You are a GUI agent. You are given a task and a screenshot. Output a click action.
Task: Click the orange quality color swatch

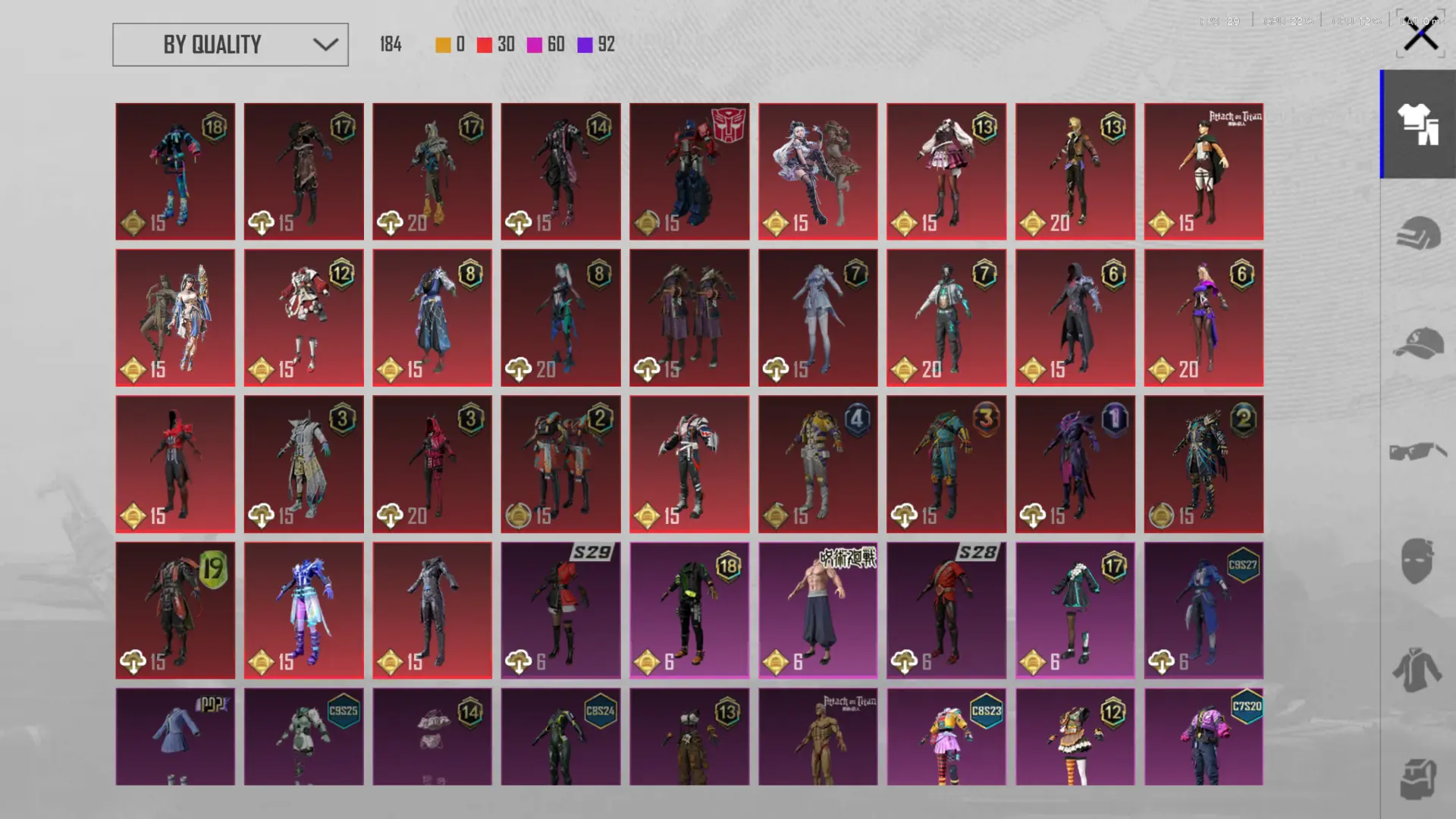point(443,45)
